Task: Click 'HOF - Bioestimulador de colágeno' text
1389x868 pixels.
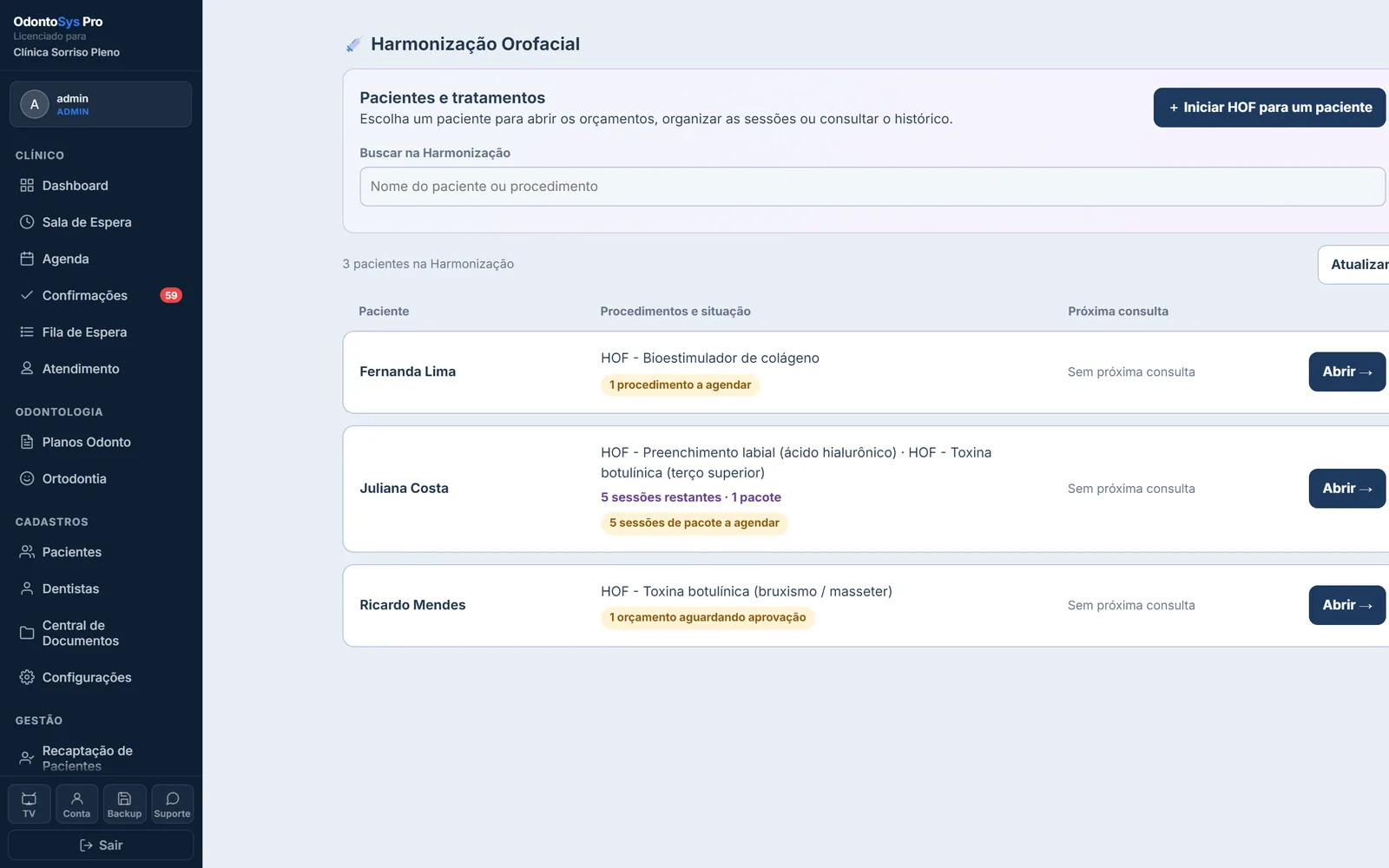Action: [x=710, y=358]
